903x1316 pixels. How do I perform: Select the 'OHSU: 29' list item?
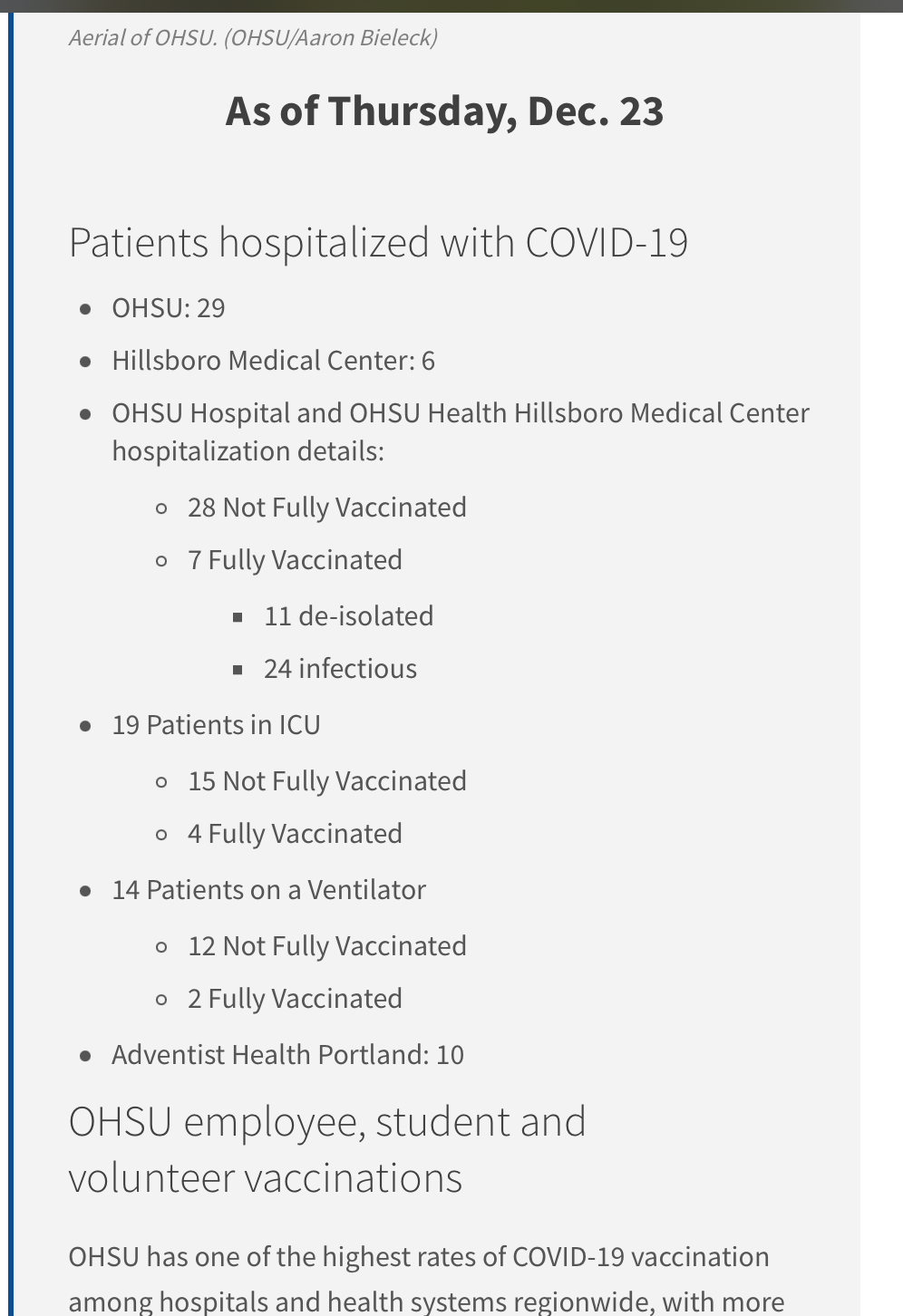(x=169, y=308)
